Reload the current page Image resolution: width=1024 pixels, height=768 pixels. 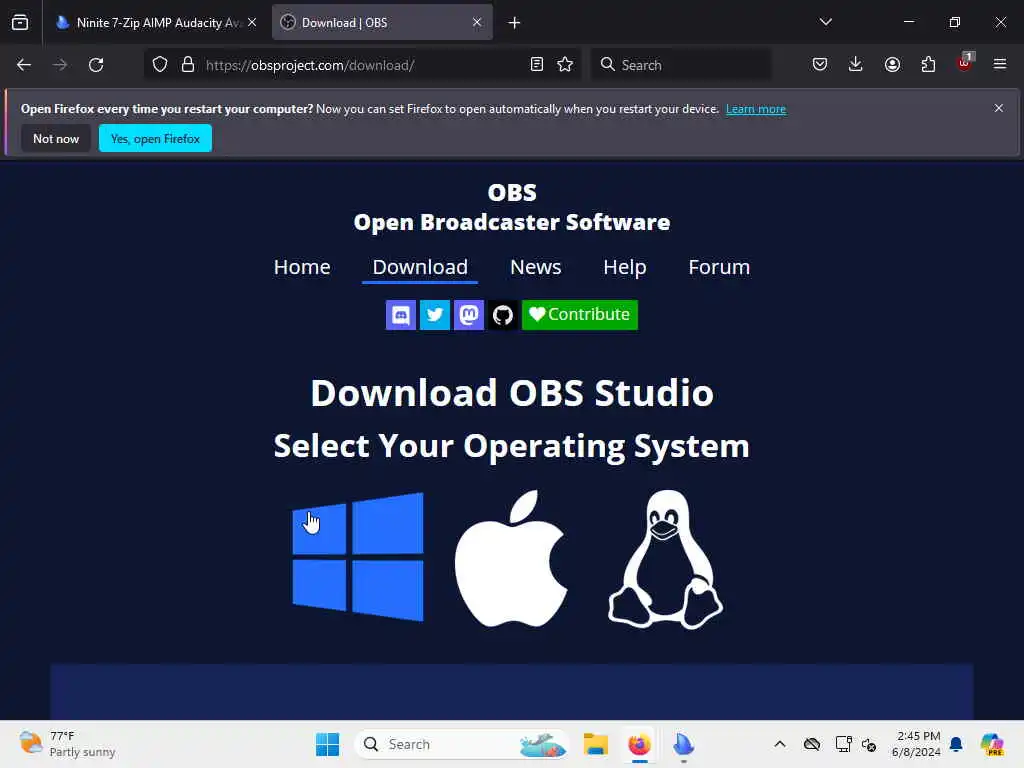96,65
